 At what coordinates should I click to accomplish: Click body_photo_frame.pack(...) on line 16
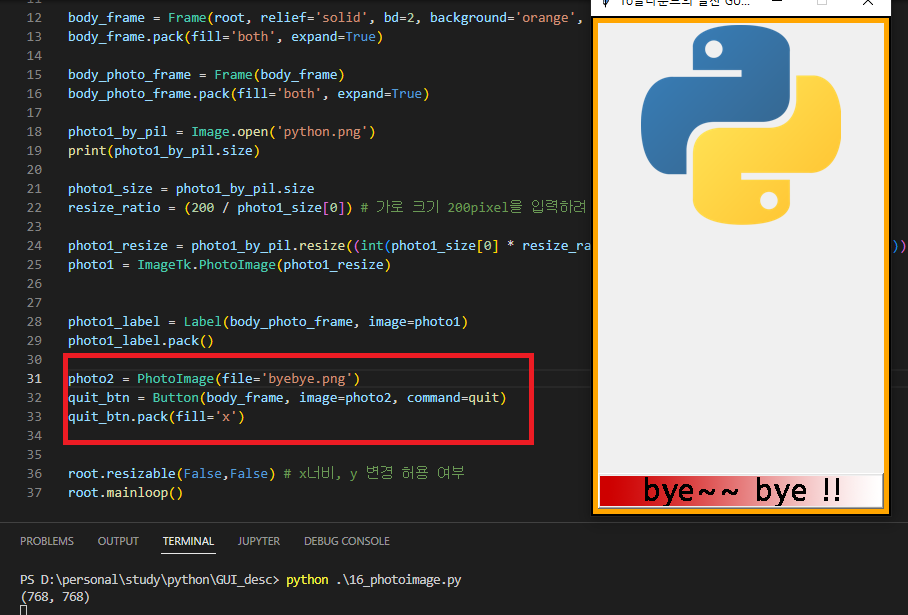[248, 94]
